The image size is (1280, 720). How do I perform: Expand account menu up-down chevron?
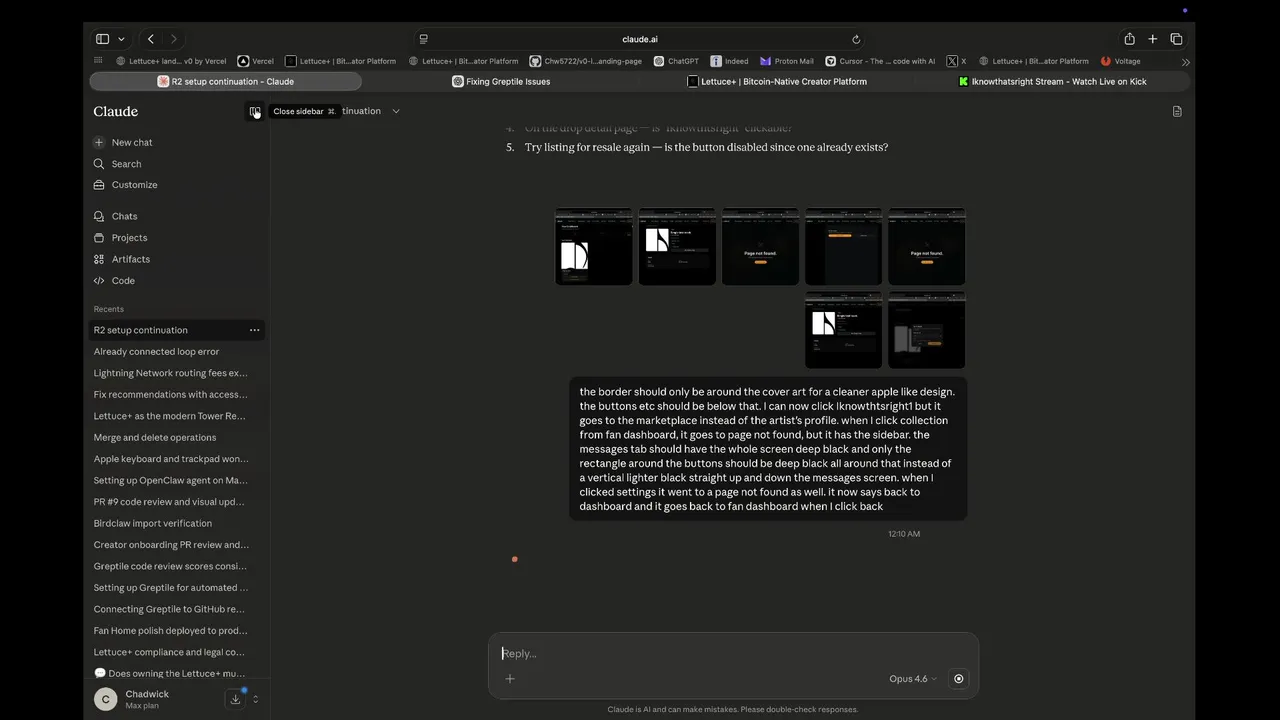(x=256, y=699)
